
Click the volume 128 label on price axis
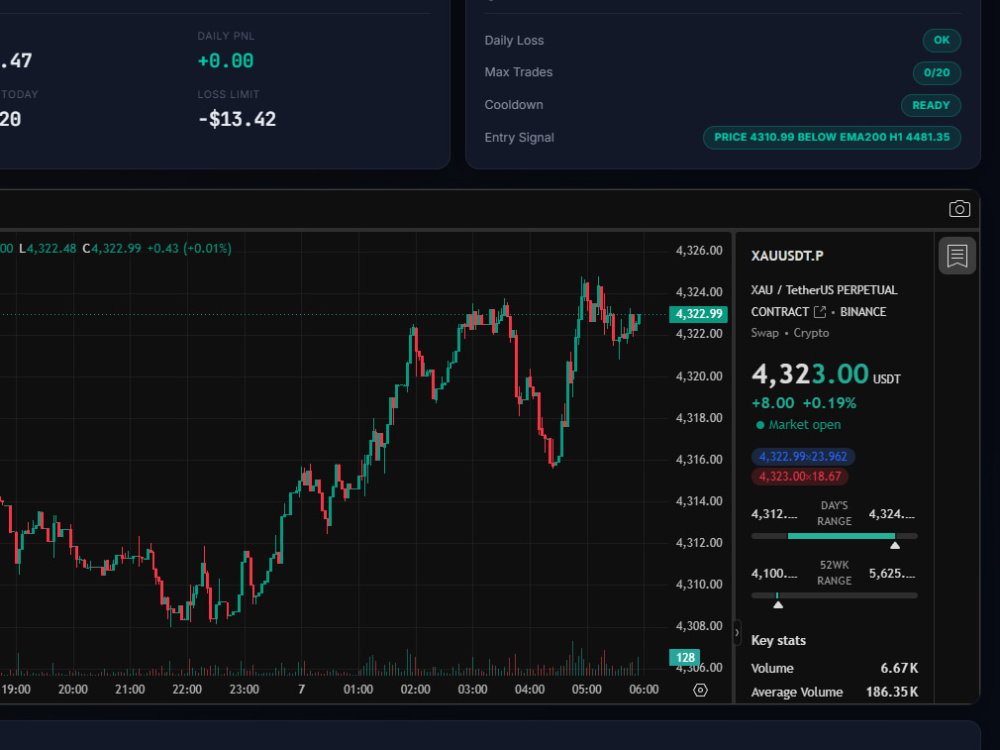[684, 658]
